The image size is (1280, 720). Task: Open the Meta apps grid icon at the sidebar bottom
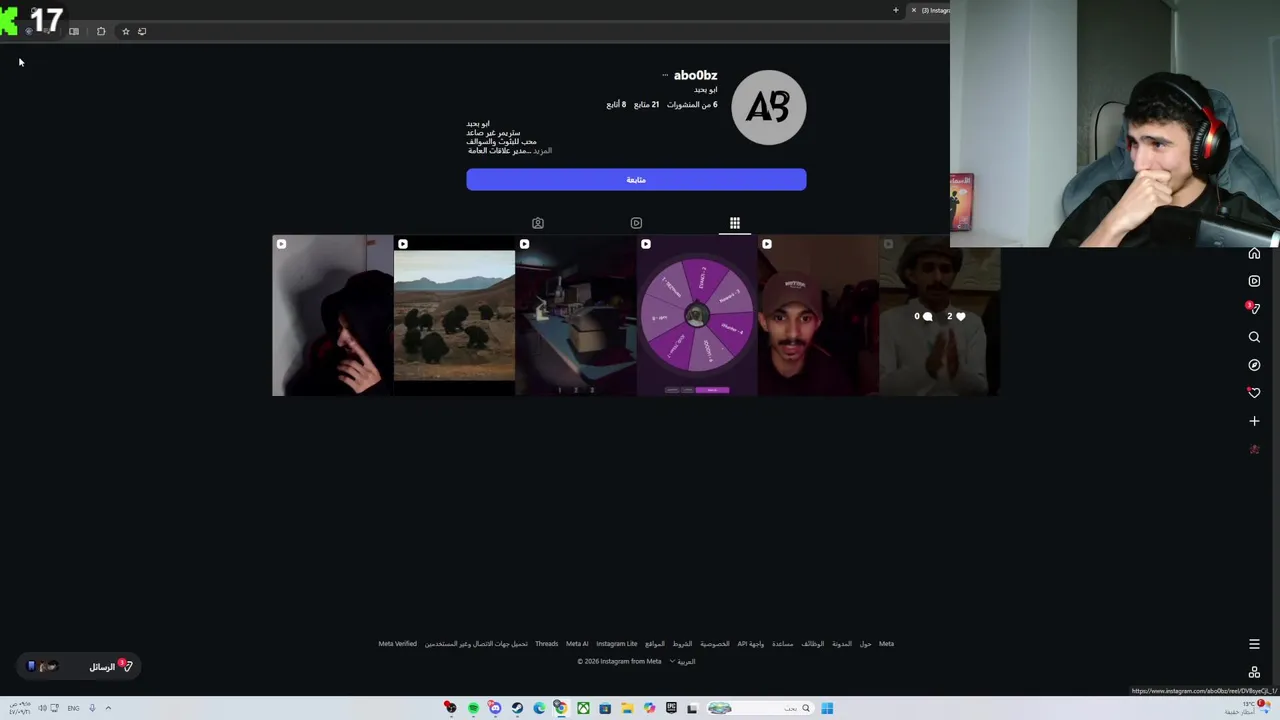[1254, 672]
